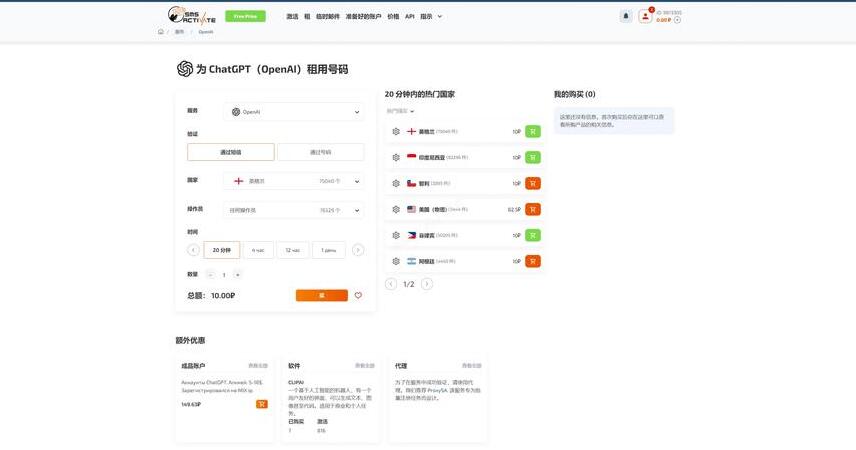Show earlier rental time options
Viewport: 856px width, 450px height.
(x=193, y=250)
